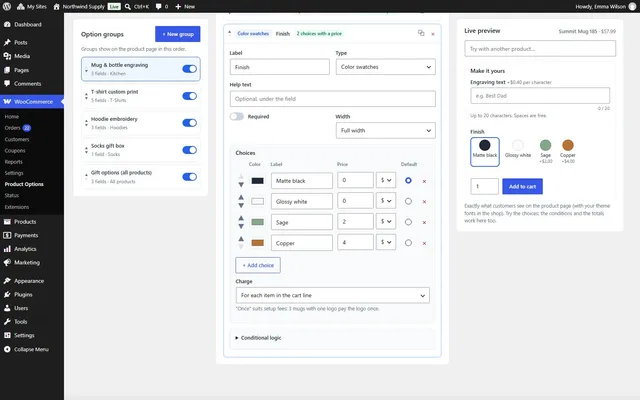Open WooCommerce menu item
This screenshot has width=640, height=400.
tap(32, 102)
